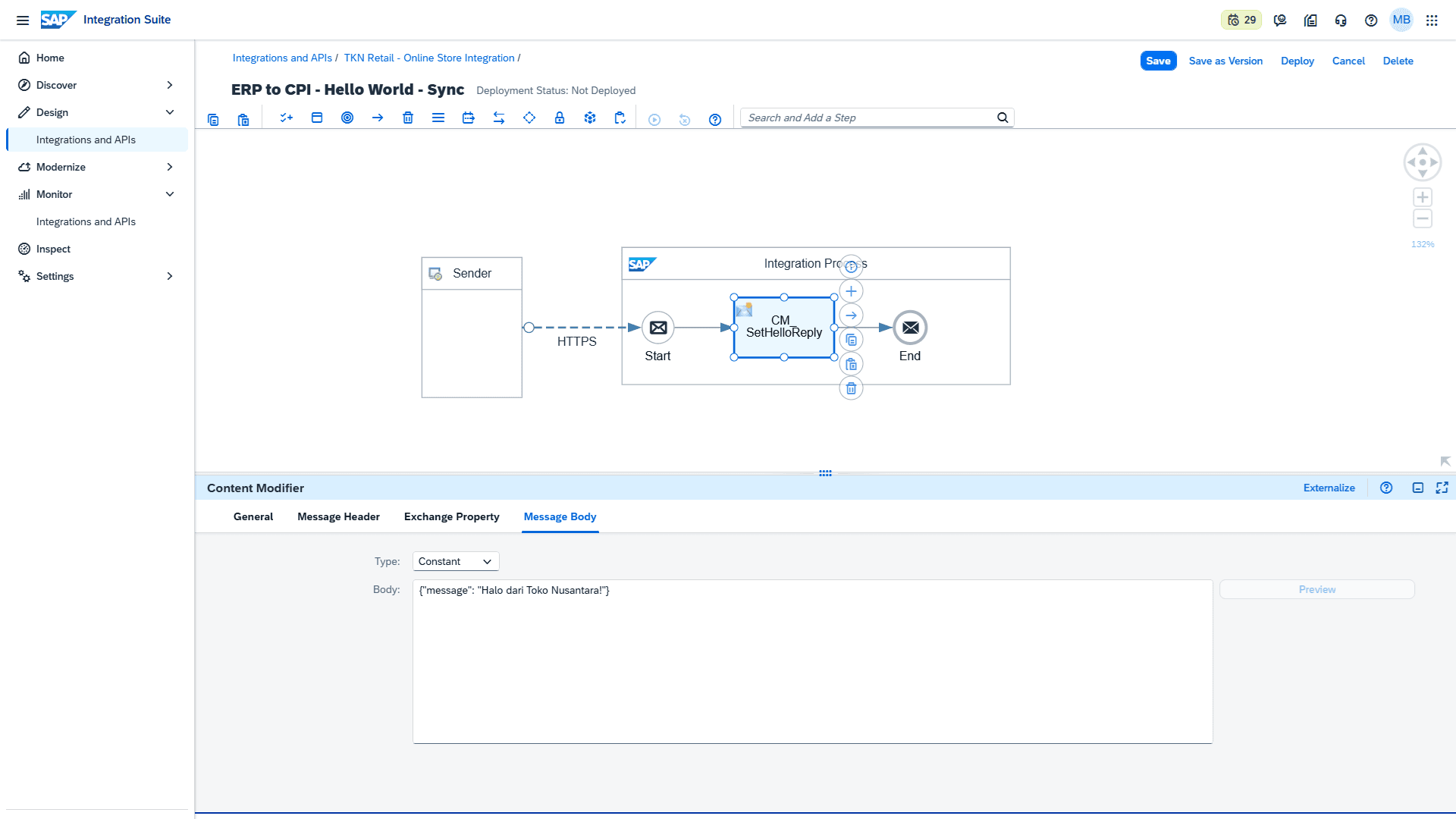Click the plus add-step icon beside CM_SetHelloReply
The width and height of the screenshot is (1456, 819).
pos(852,291)
